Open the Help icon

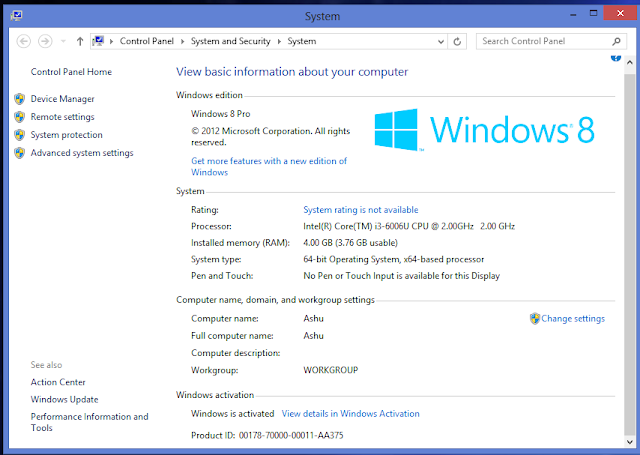pyautogui.click(x=616, y=58)
